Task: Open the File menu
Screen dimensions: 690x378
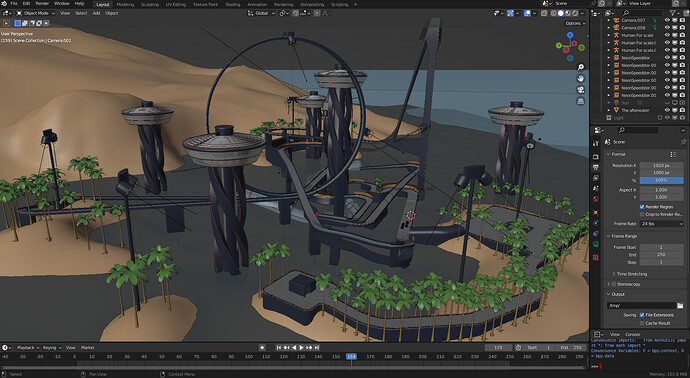Action: tap(14, 4)
